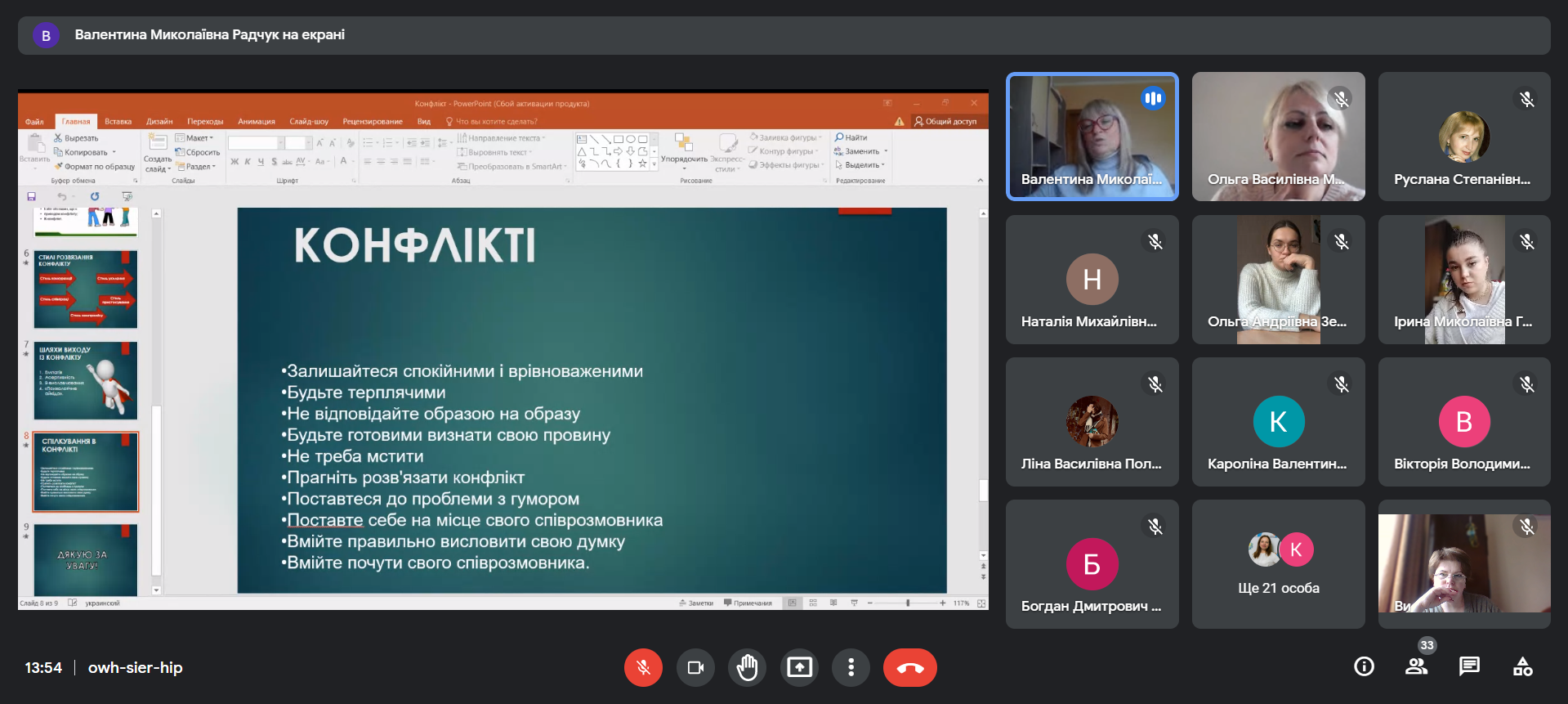Turn off camera in meeting controls
This screenshot has width=1568, height=704.
click(695, 667)
